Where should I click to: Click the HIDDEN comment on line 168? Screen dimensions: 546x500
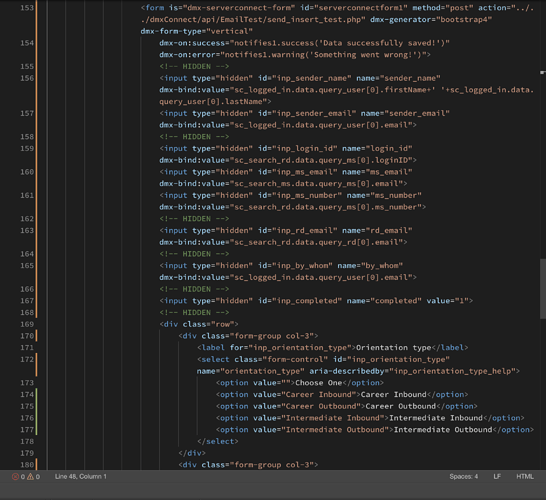(194, 313)
